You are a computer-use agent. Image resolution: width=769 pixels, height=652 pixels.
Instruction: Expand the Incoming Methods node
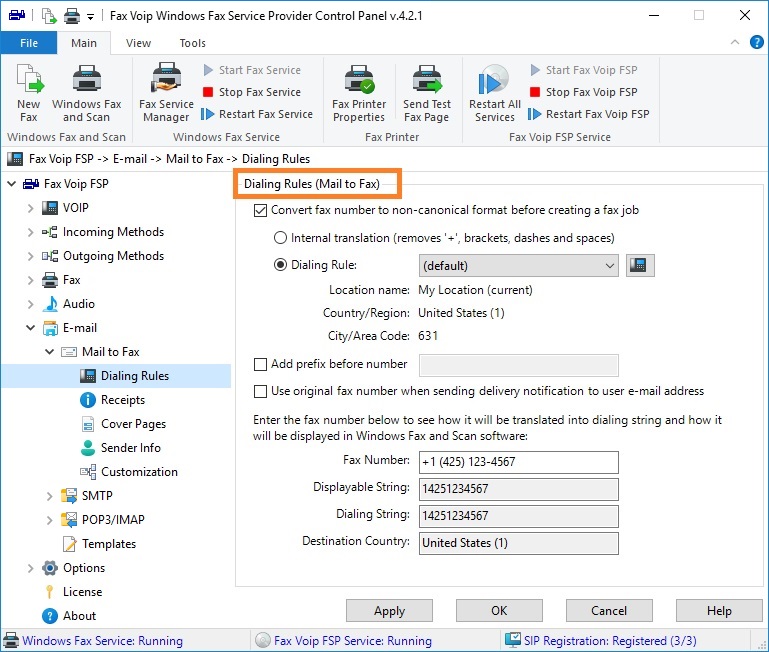30,232
